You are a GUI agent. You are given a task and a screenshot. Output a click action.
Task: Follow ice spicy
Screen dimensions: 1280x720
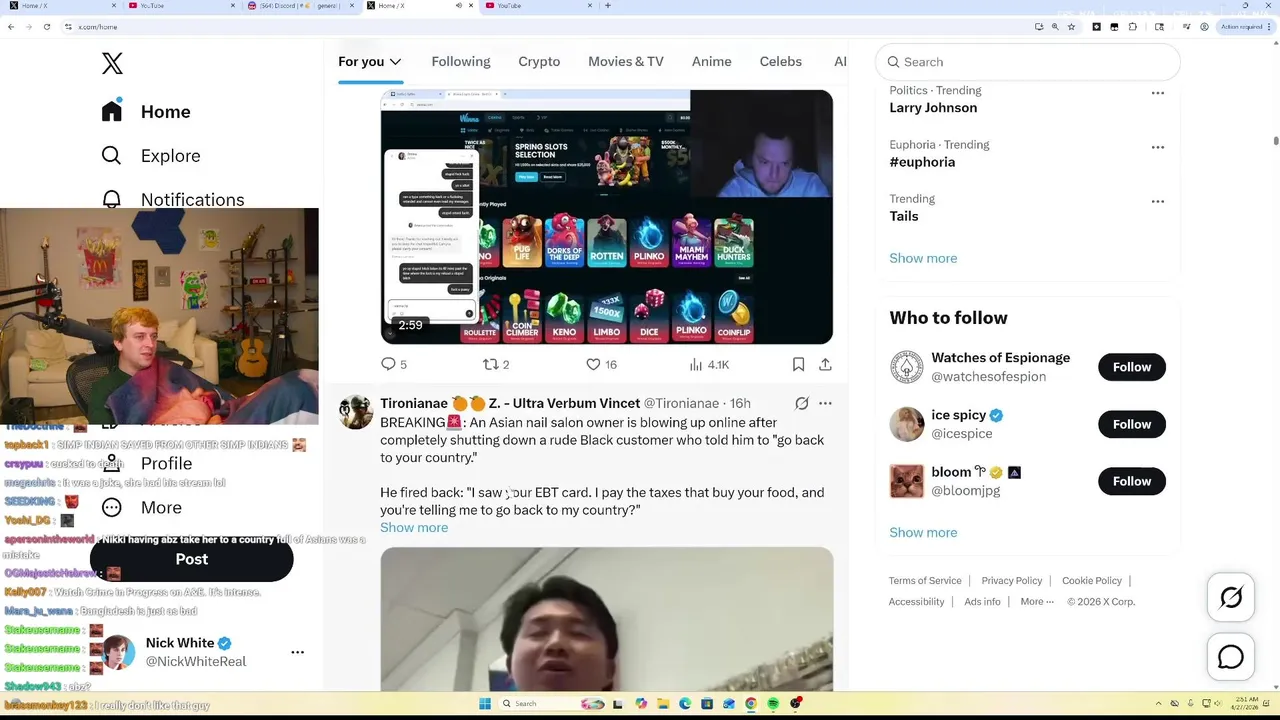point(1132,424)
